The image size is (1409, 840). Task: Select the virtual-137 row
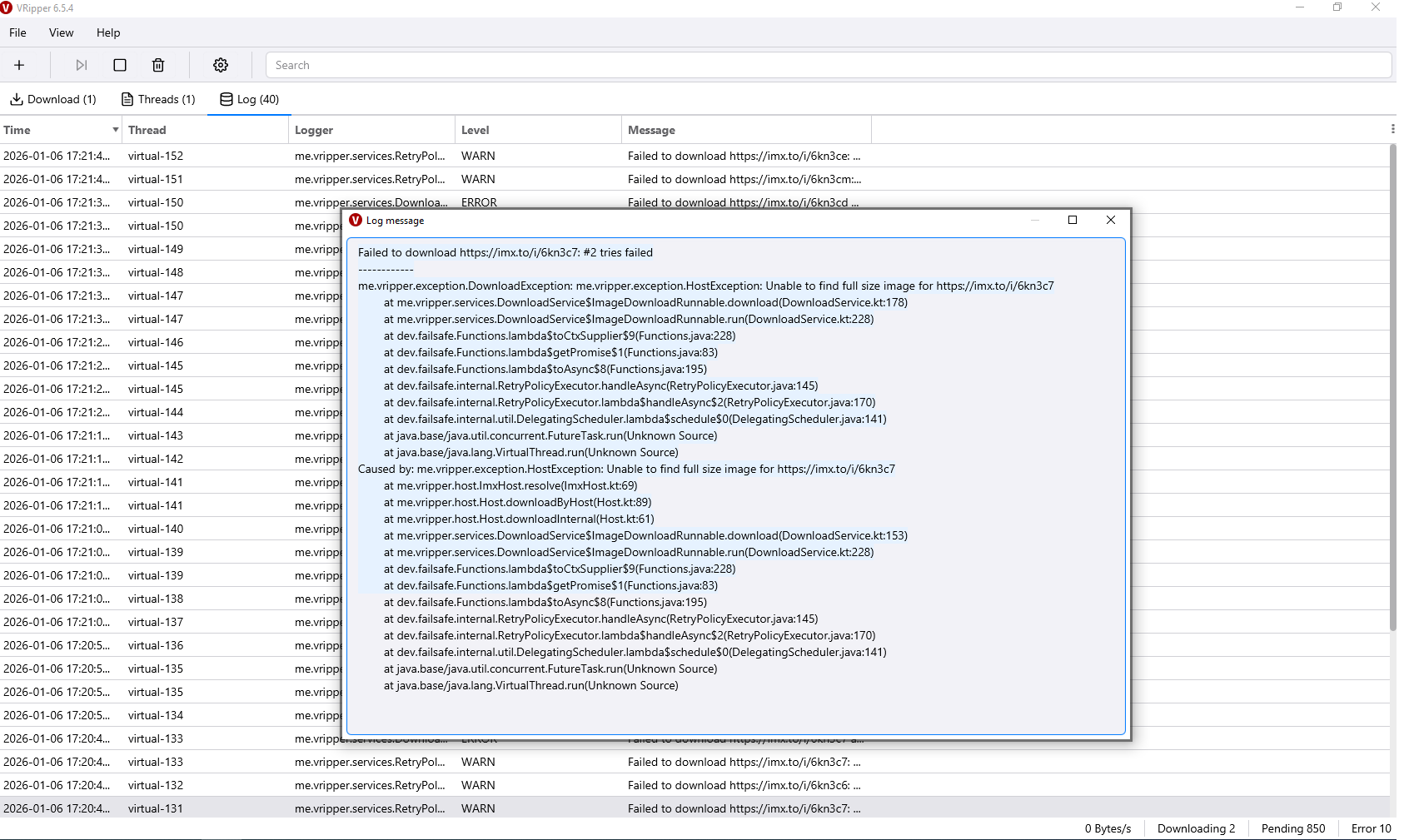(x=171, y=622)
